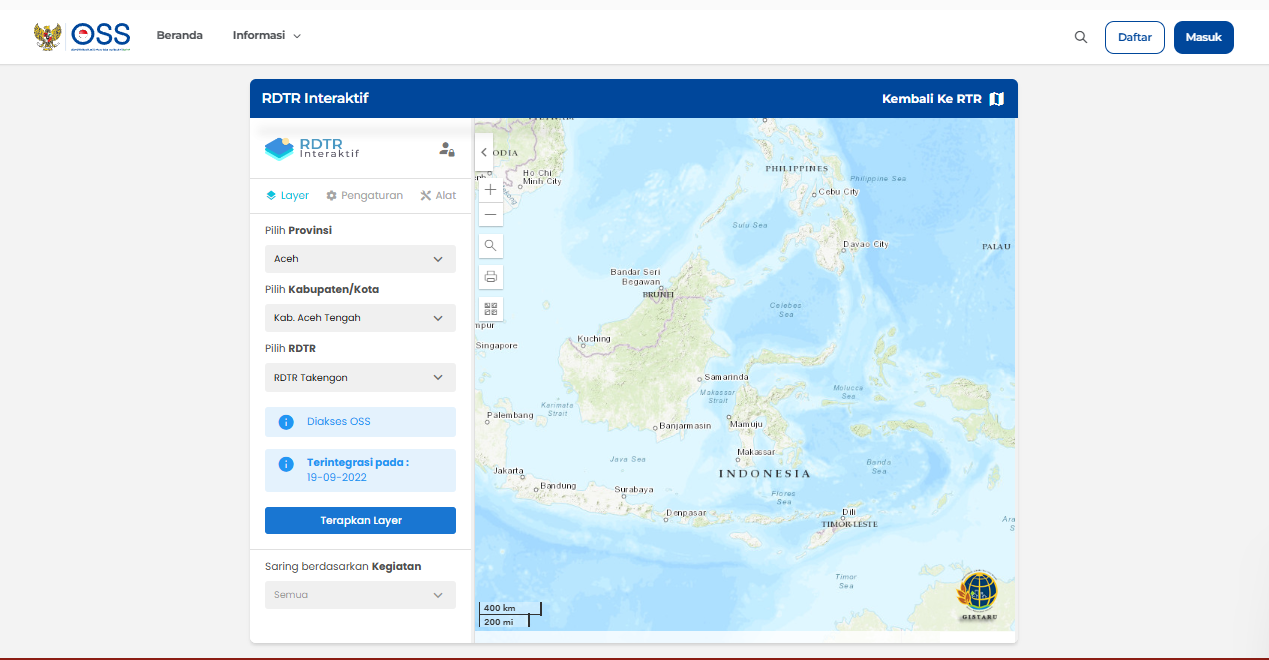Switch to the Alat tab
Viewport: 1269px width, 660px height.
[438, 196]
